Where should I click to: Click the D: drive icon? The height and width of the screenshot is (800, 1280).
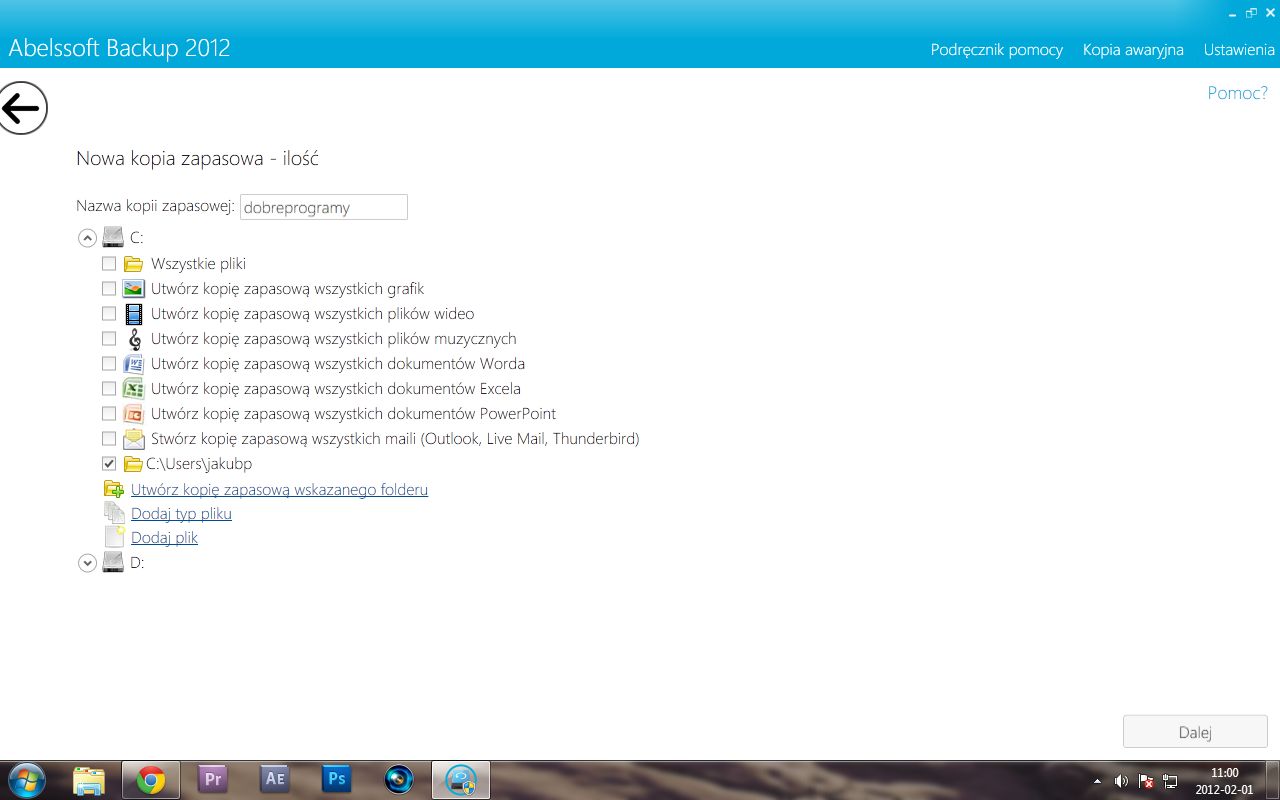click(x=113, y=562)
